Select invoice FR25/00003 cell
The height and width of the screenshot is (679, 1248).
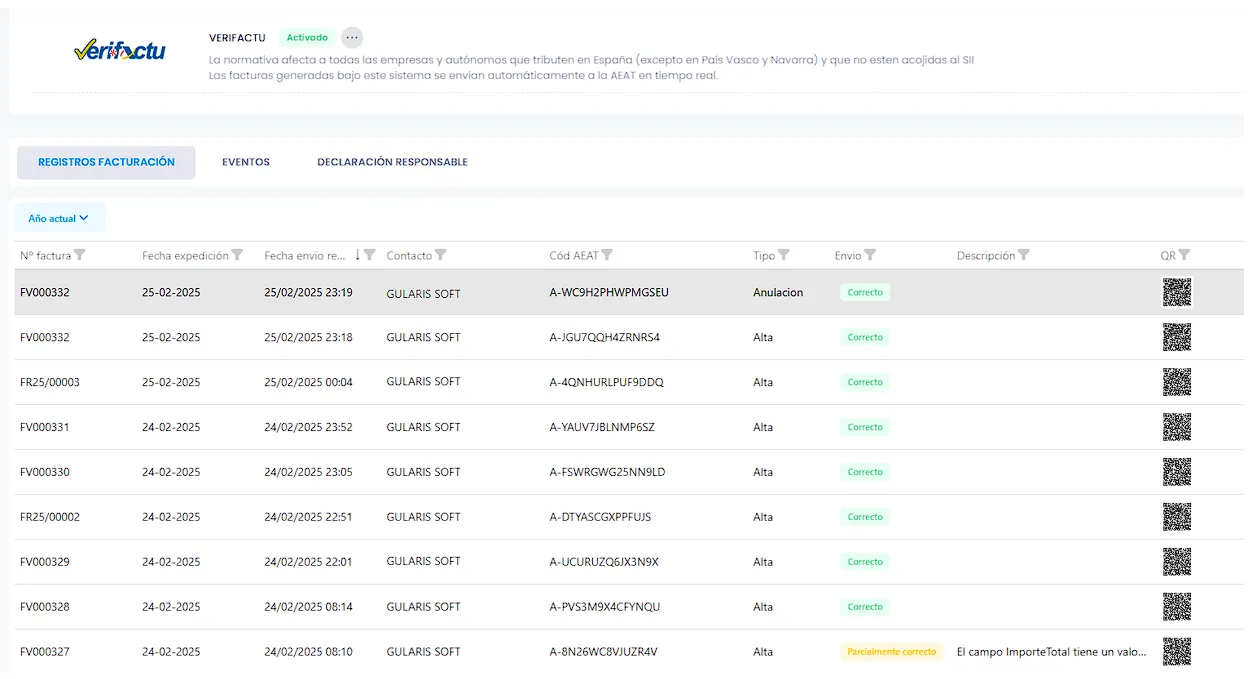click(x=50, y=382)
